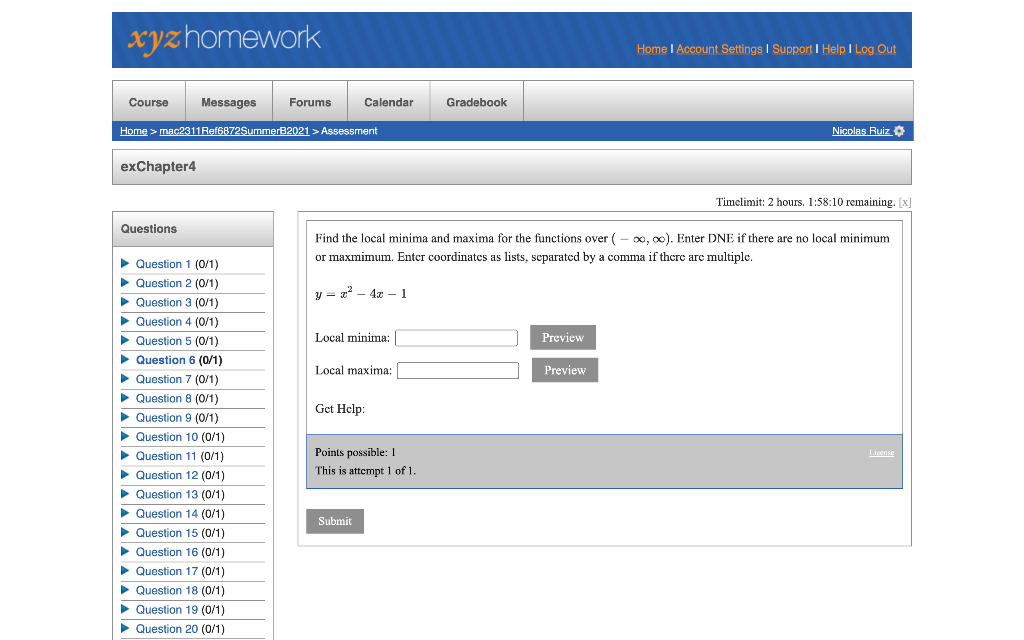Switch to the Forums tab

click(x=310, y=102)
